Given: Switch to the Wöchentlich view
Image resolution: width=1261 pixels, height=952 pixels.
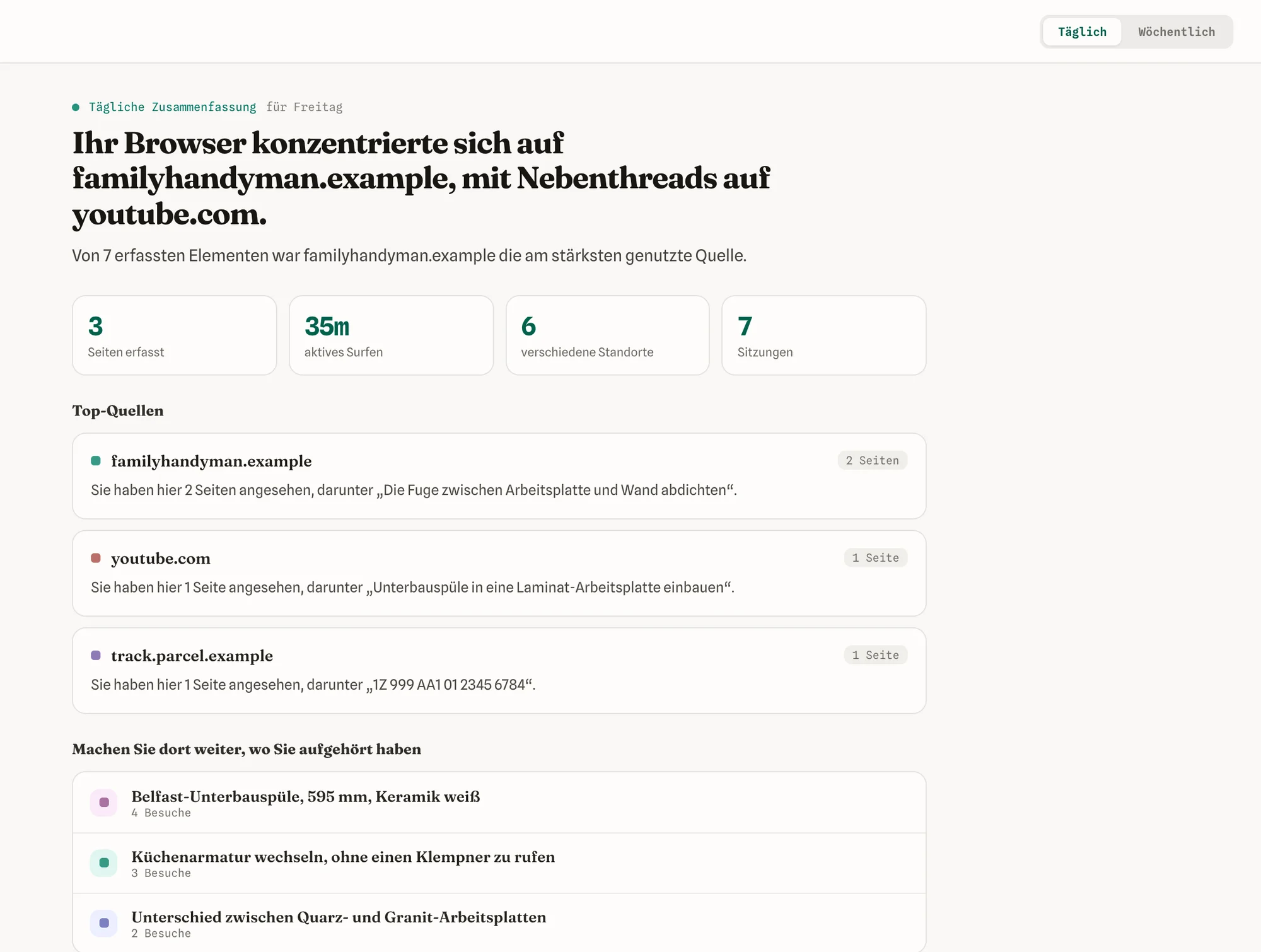Looking at the screenshot, I should (1177, 32).
